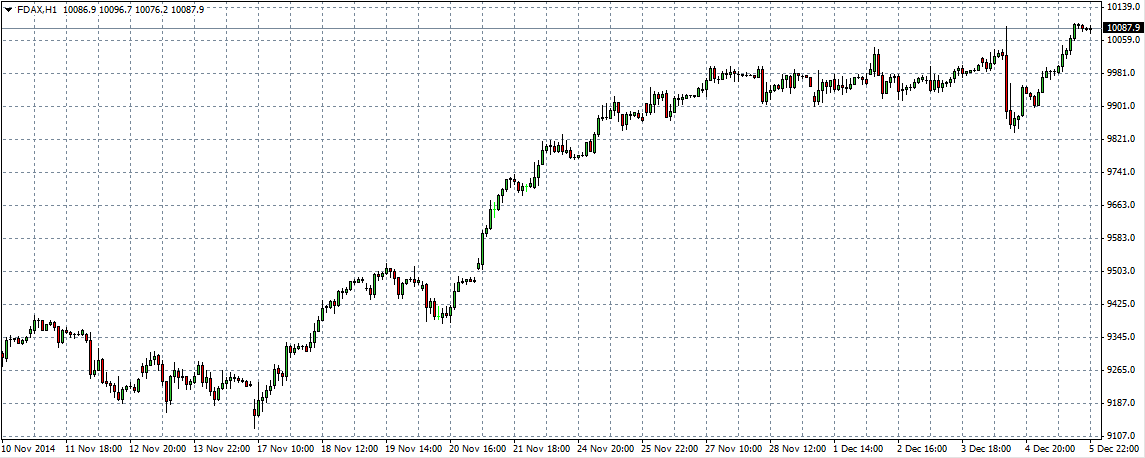This screenshot has width=1145, height=458.
Task: Click the OHLC values in chart header
Action: [133, 8]
